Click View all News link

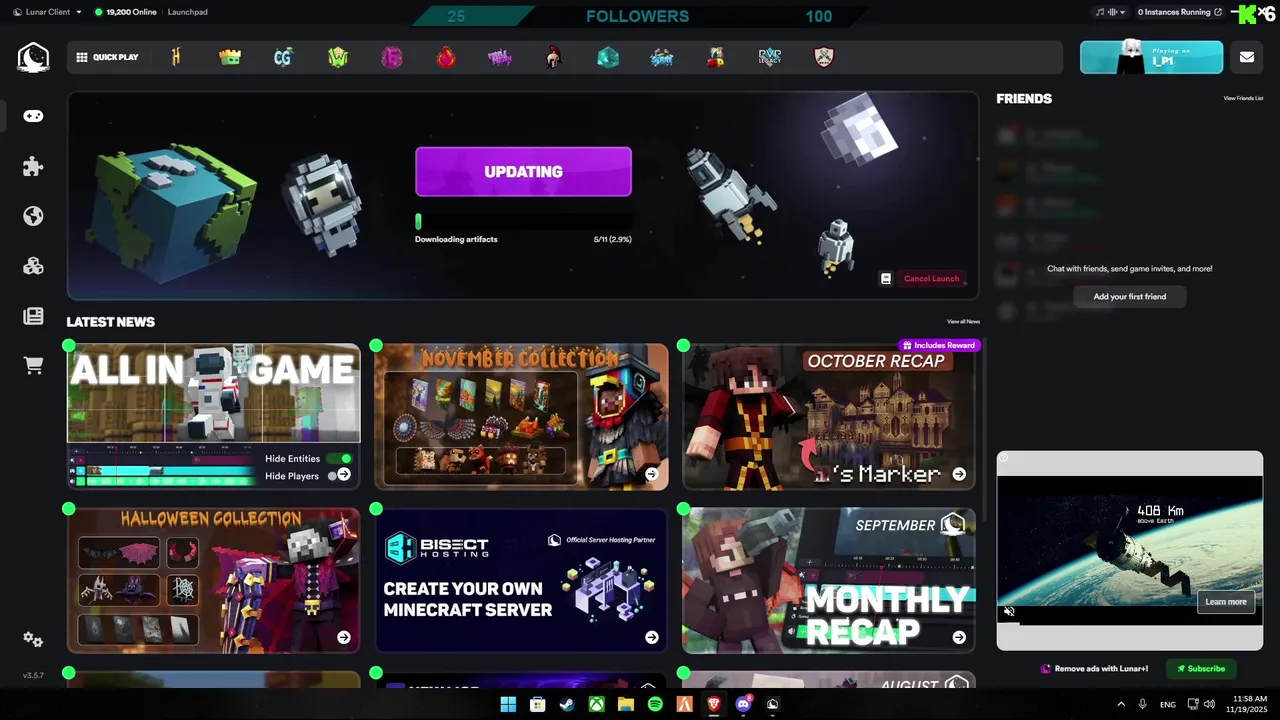click(963, 322)
